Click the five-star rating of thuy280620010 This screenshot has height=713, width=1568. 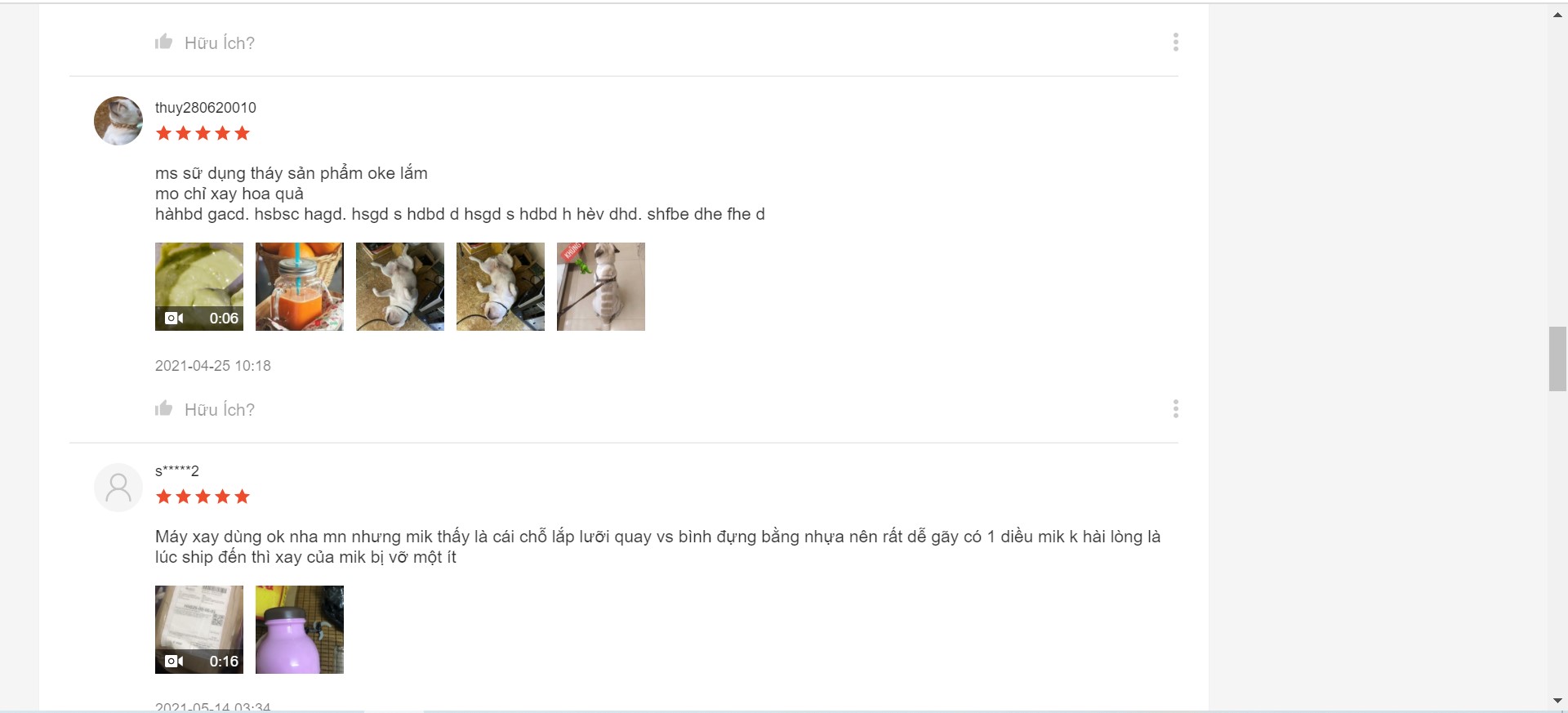point(203,133)
